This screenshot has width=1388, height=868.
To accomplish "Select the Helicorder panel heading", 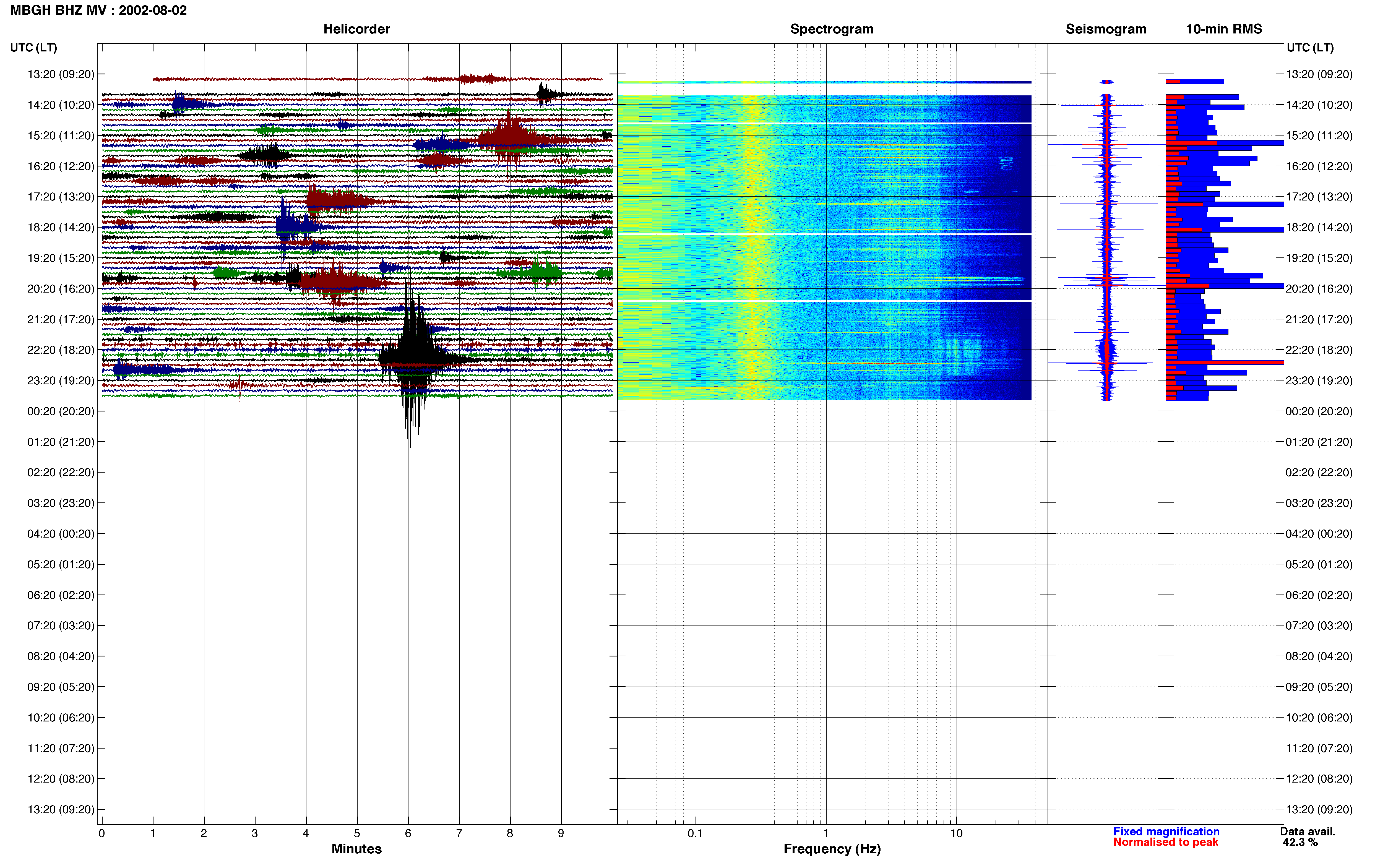I will click(x=356, y=29).
